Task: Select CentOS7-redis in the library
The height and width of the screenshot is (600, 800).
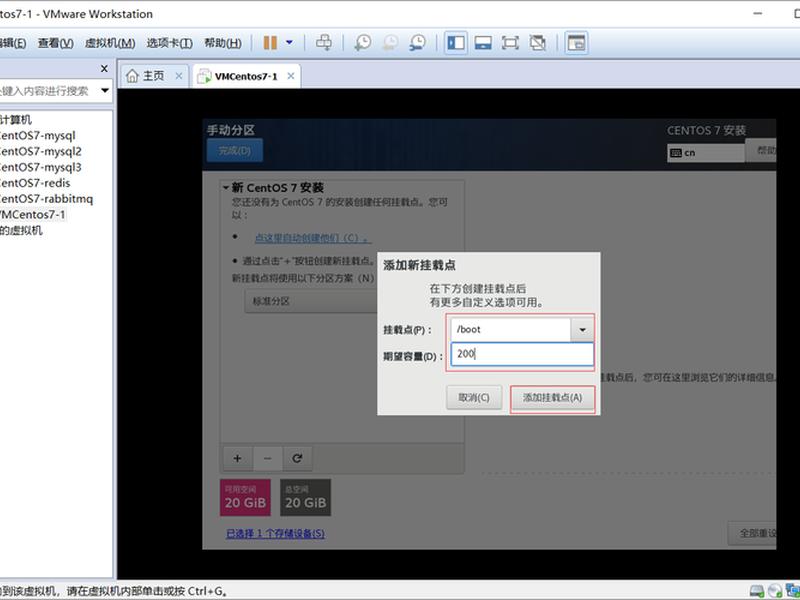Action: click(35, 183)
